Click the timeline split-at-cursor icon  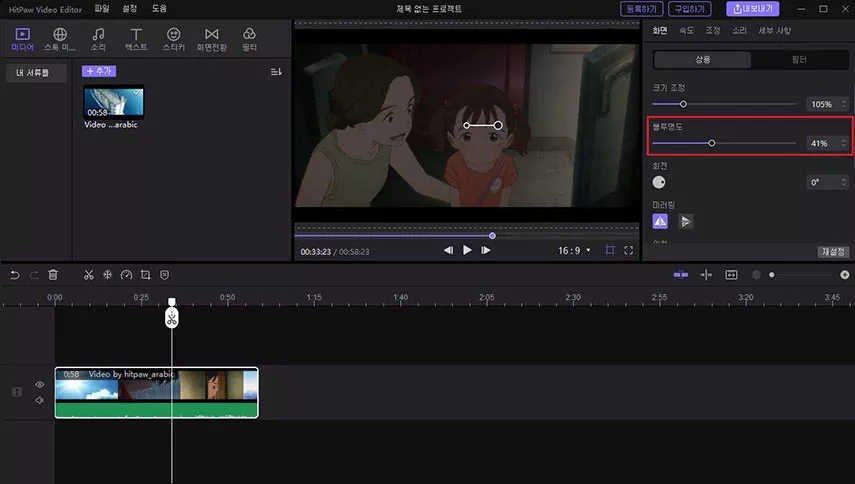pyautogui.click(x=706, y=275)
